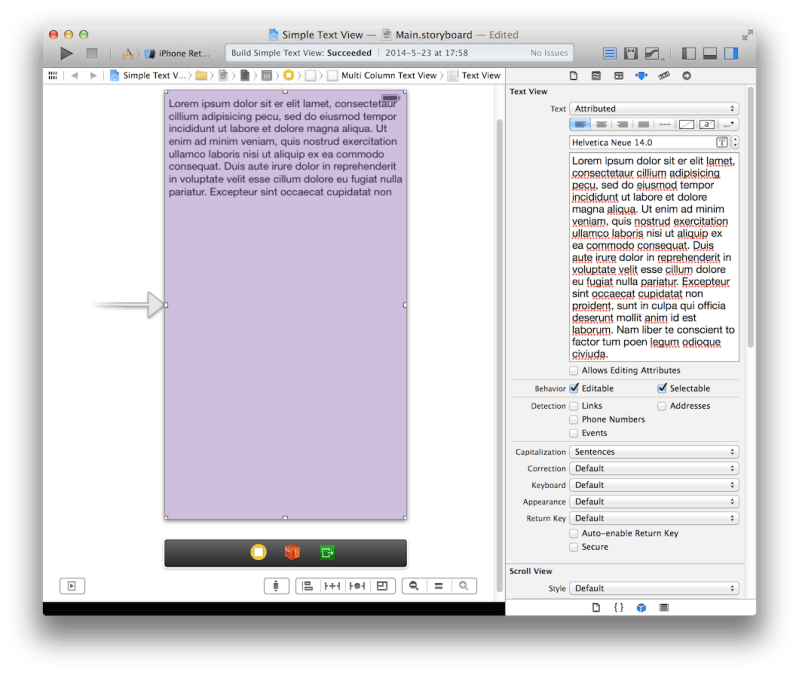This screenshot has width=799, height=675.
Task: Open the Return Key dropdown
Action: click(x=654, y=518)
